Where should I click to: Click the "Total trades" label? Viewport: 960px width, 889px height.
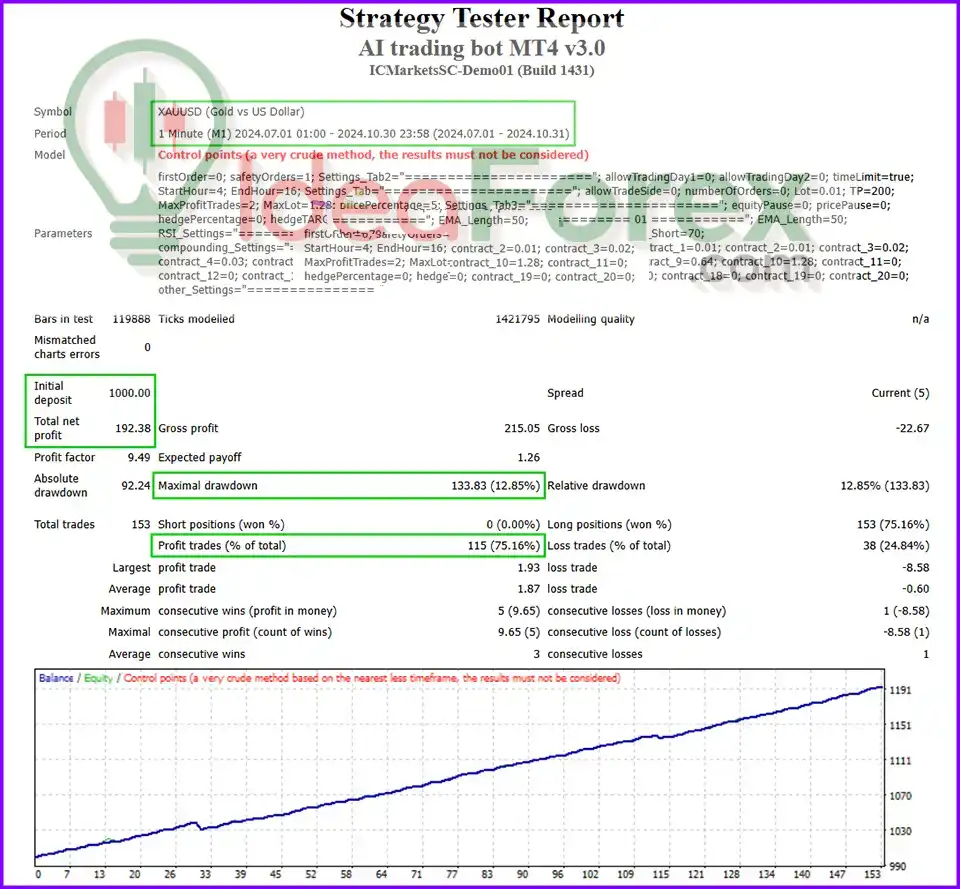point(64,525)
